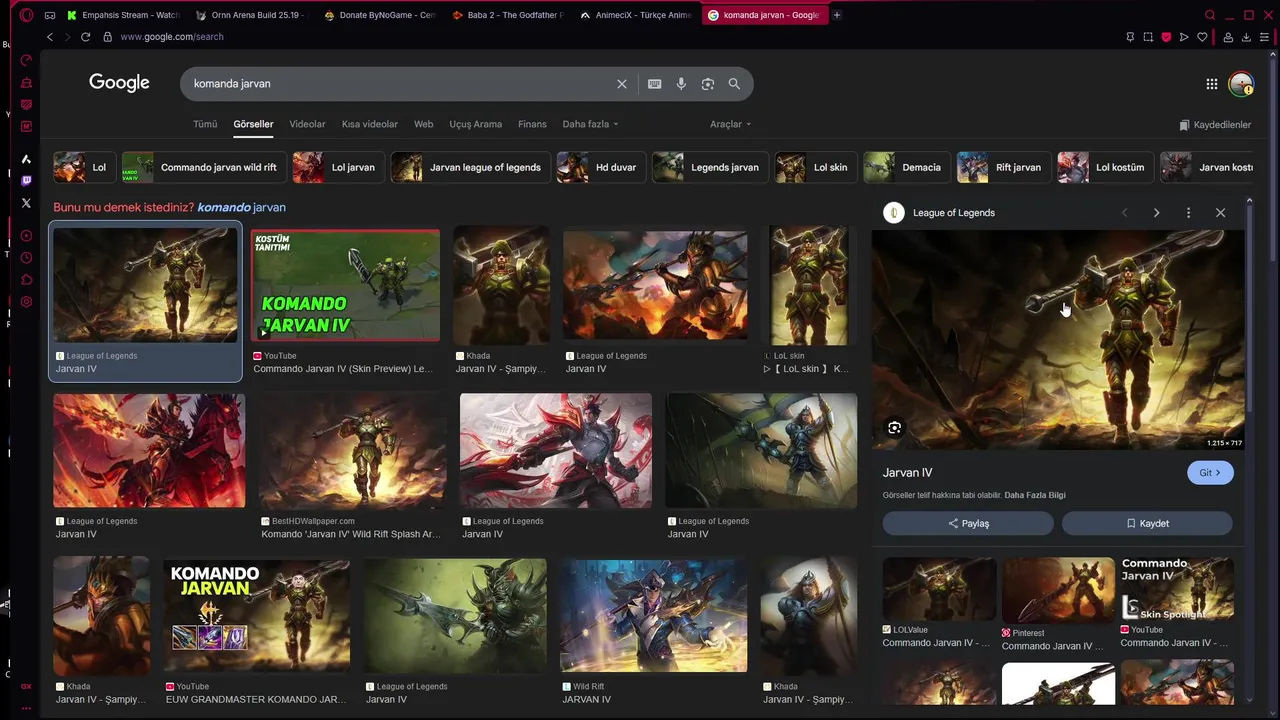Open Kaydedilenler saved items link

[1215, 125]
